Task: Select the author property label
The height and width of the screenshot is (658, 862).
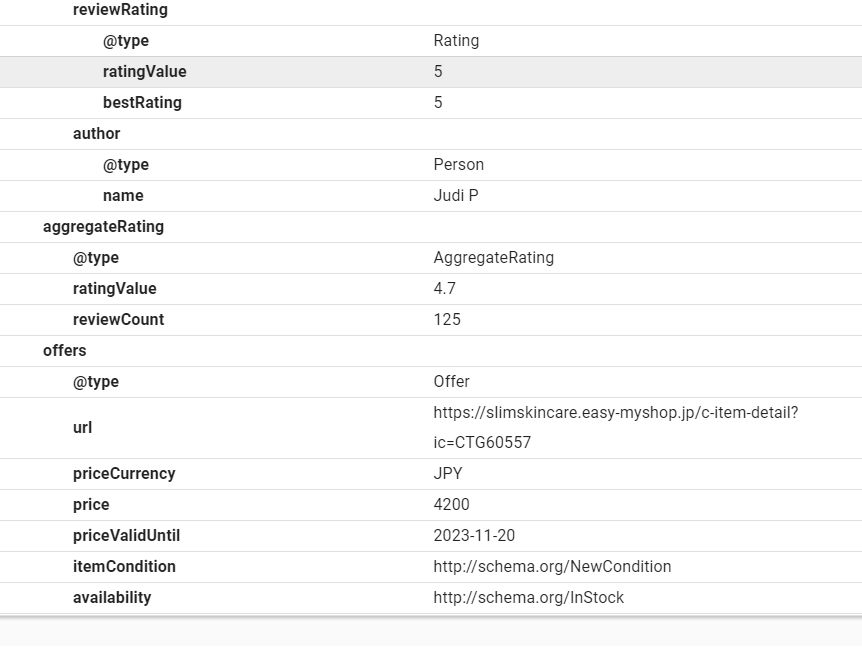Action: tap(96, 134)
